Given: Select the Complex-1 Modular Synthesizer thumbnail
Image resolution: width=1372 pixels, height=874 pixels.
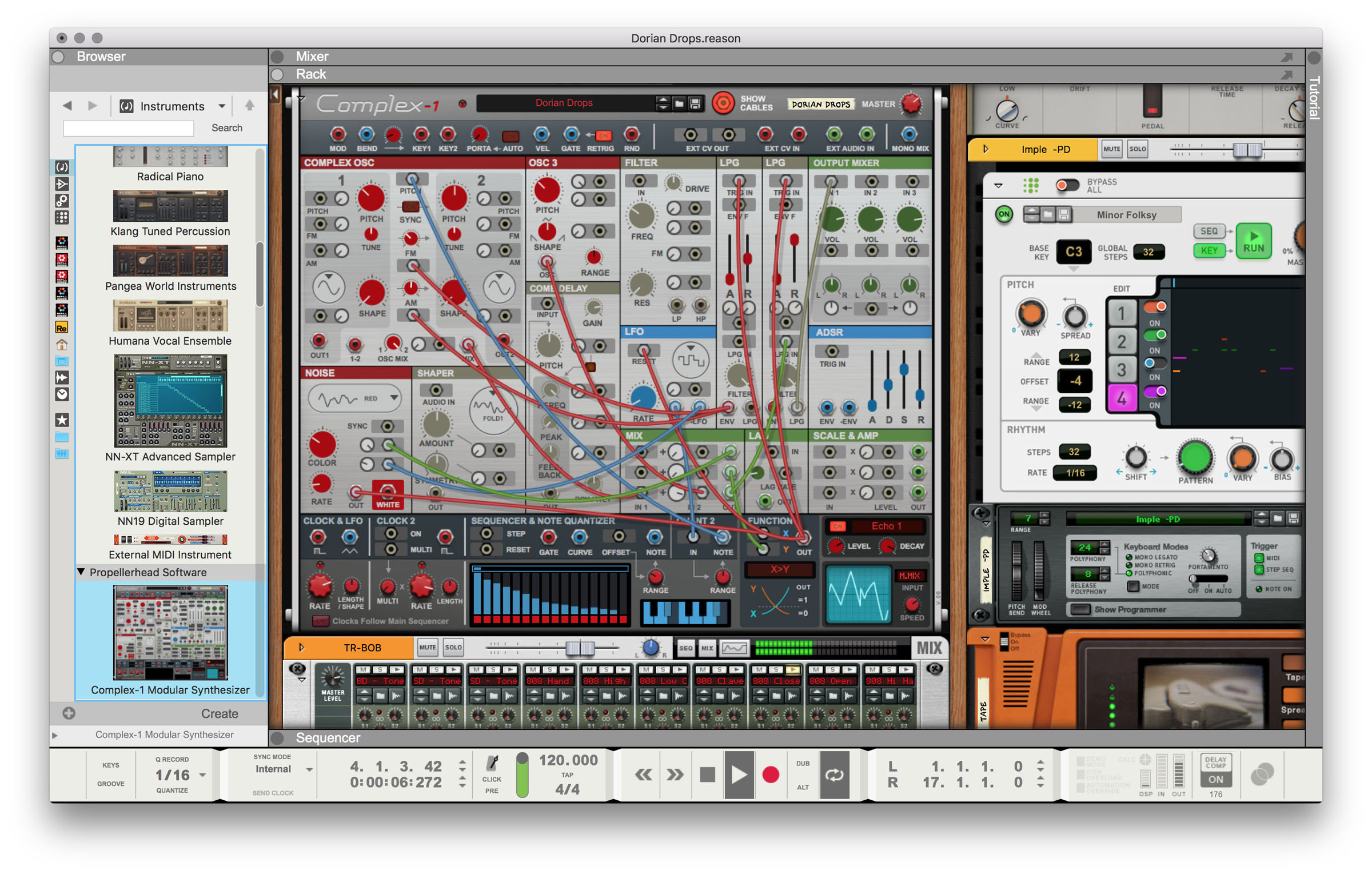Looking at the screenshot, I should (x=170, y=633).
